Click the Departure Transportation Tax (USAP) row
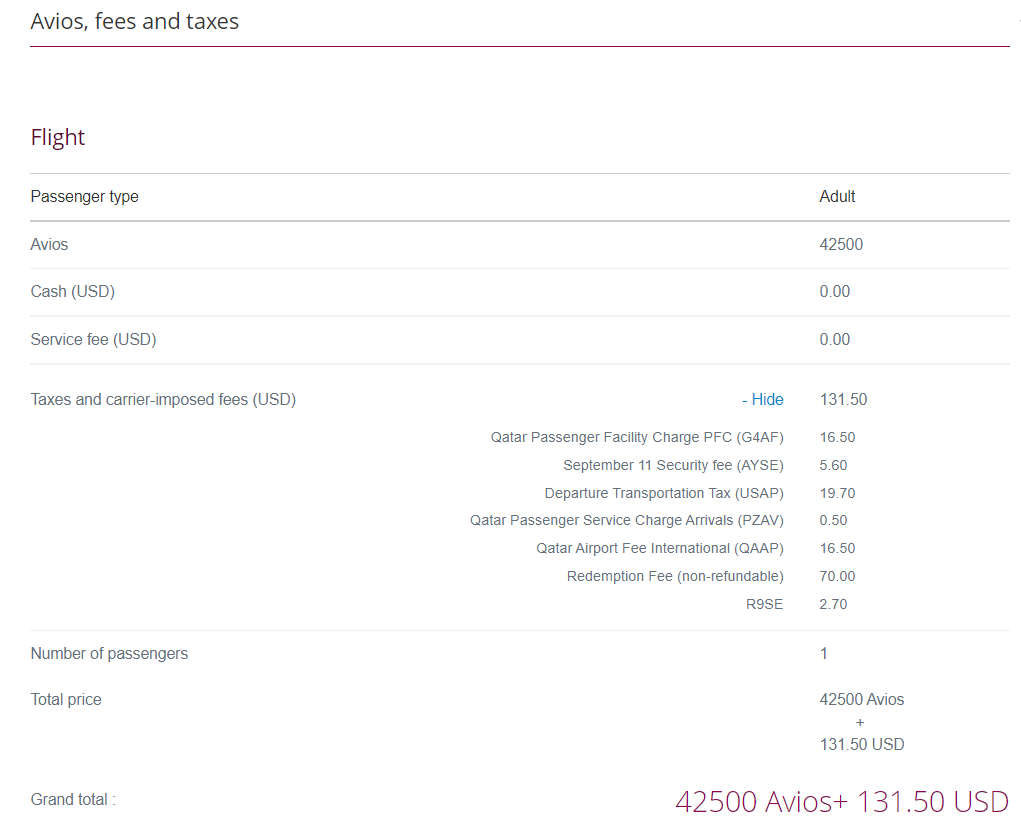Screen dimensions: 1021x830 point(663,492)
